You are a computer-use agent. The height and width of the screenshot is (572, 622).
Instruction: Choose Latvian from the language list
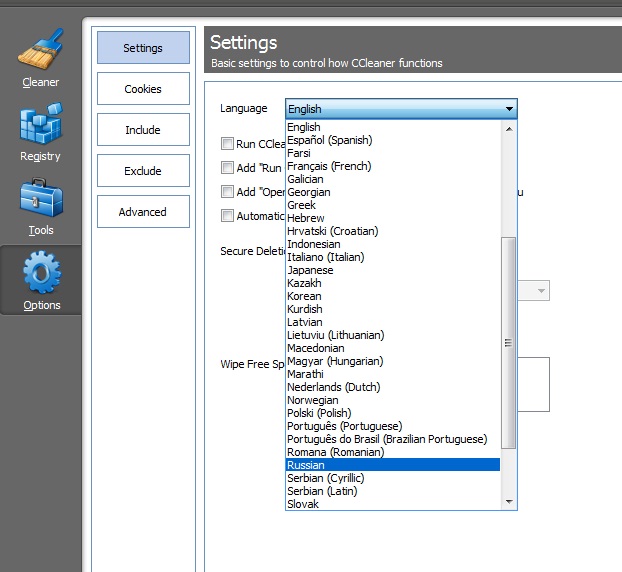(x=393, y=322)
